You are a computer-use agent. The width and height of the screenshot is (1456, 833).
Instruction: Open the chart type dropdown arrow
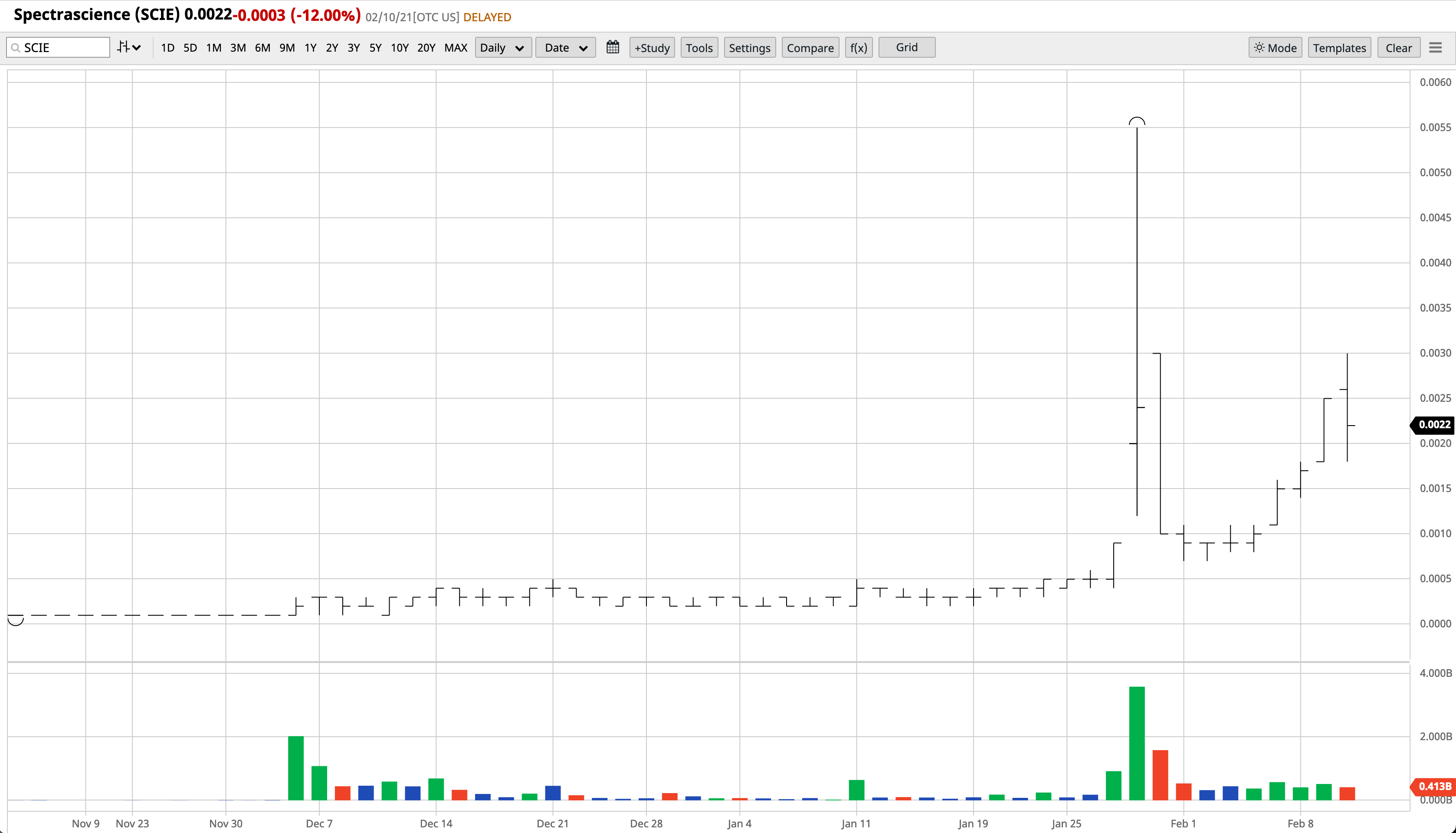point(137,47)
